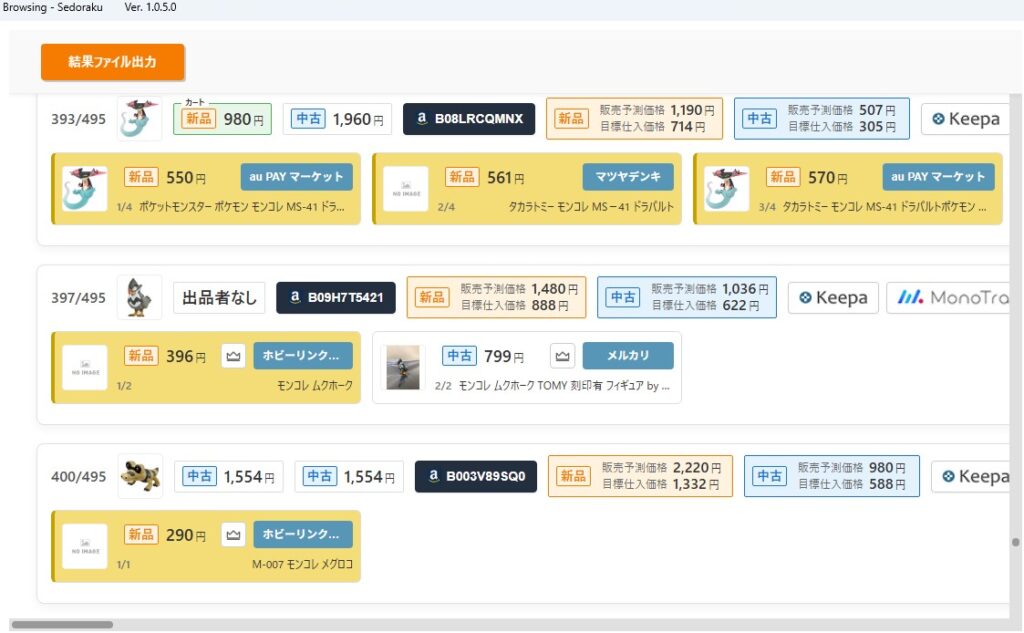The height and width of the screenshot is (633, 1024).
Task: Click the 結果ファイル出力 export button
Action: click(112, 62)
